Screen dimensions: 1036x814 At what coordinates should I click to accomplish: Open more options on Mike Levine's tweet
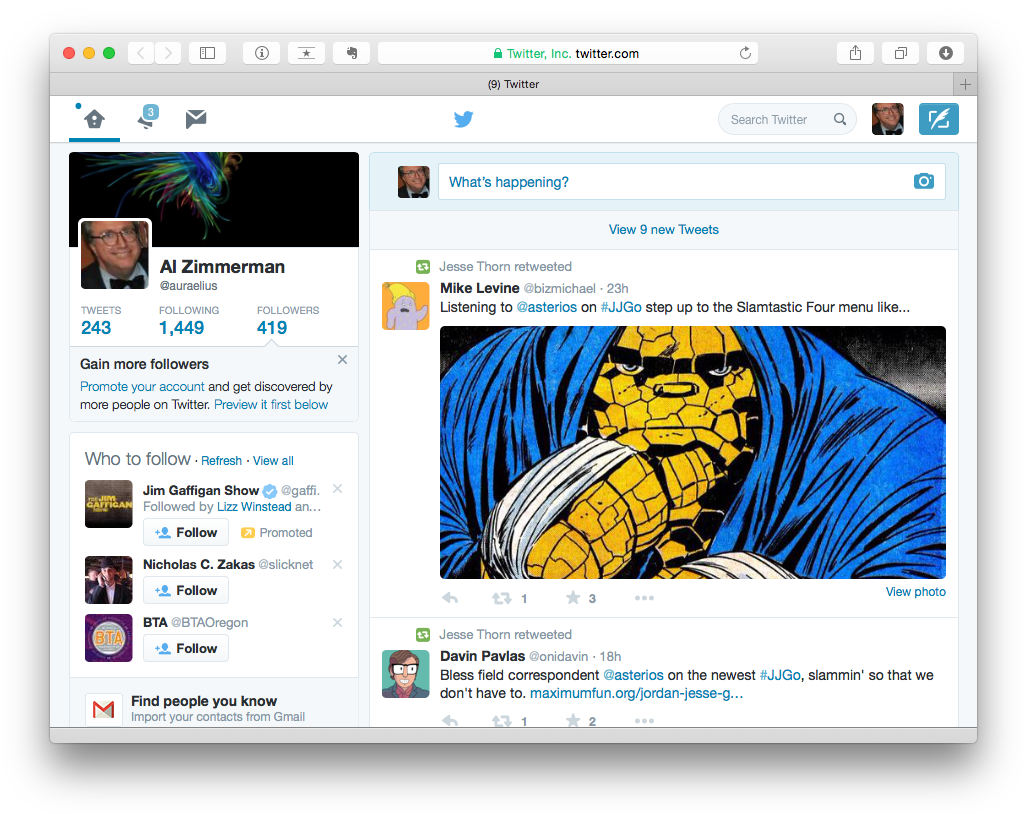pyautogui.click(x=644, y=598)
